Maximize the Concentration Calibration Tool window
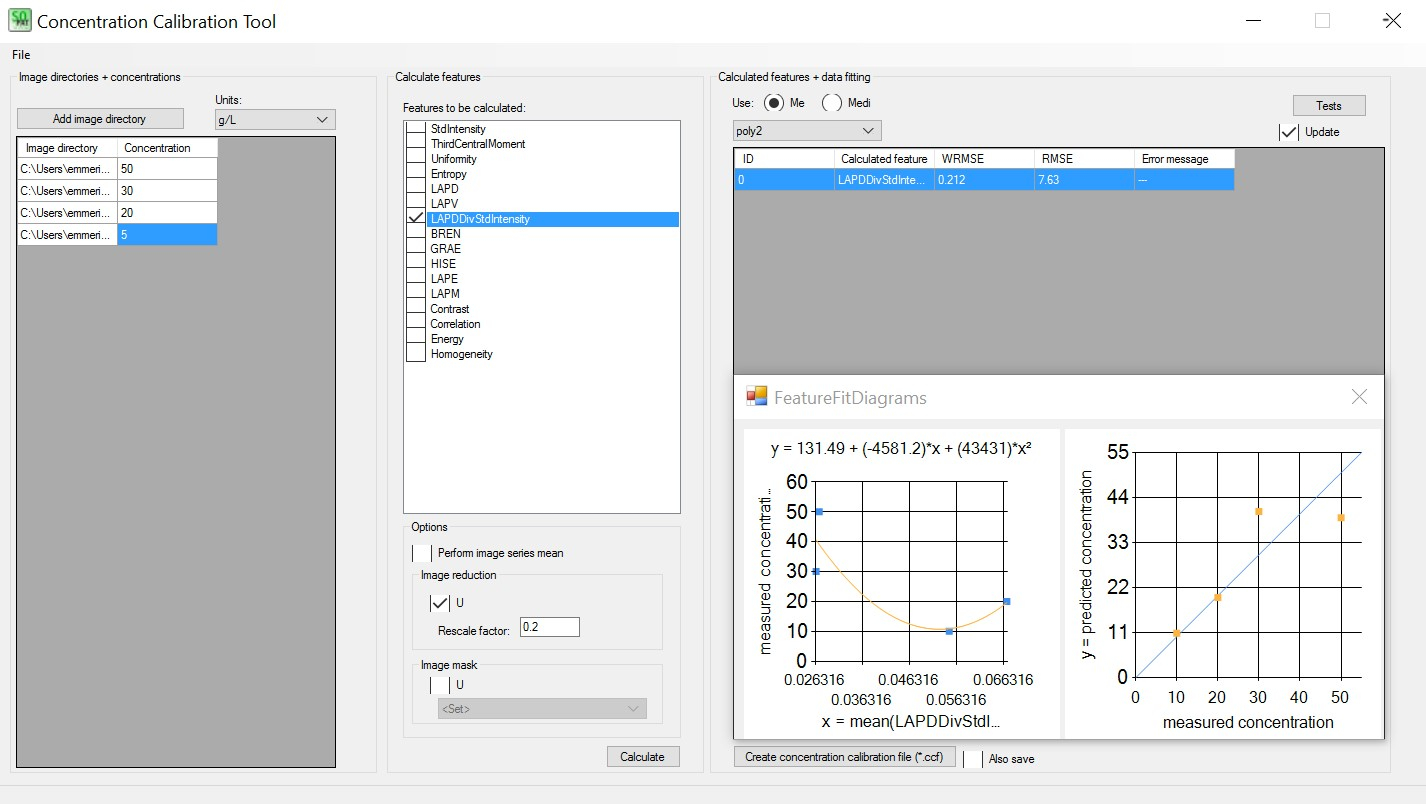Viewport: 1426px width, 804px height. (1322, 21)
